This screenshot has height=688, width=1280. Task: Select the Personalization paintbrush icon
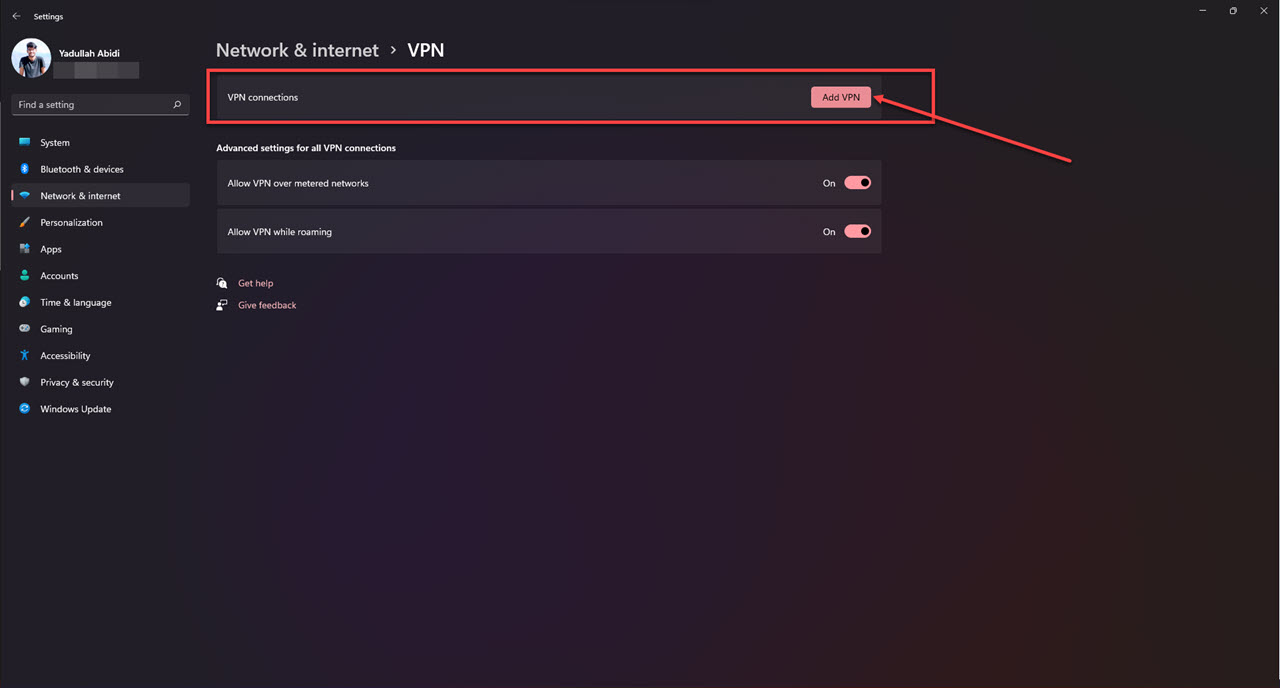coord(25,223)
